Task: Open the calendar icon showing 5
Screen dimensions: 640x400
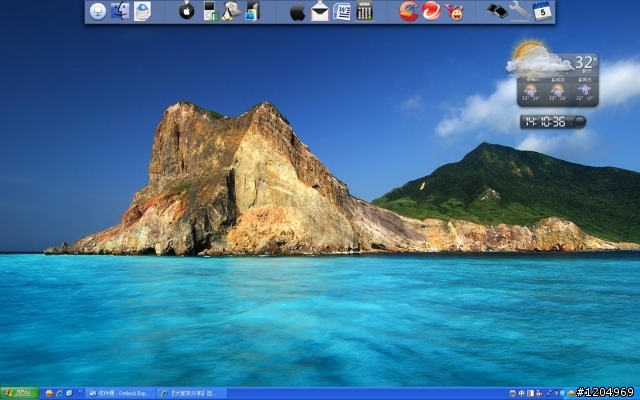Action: tap(542, 11)
